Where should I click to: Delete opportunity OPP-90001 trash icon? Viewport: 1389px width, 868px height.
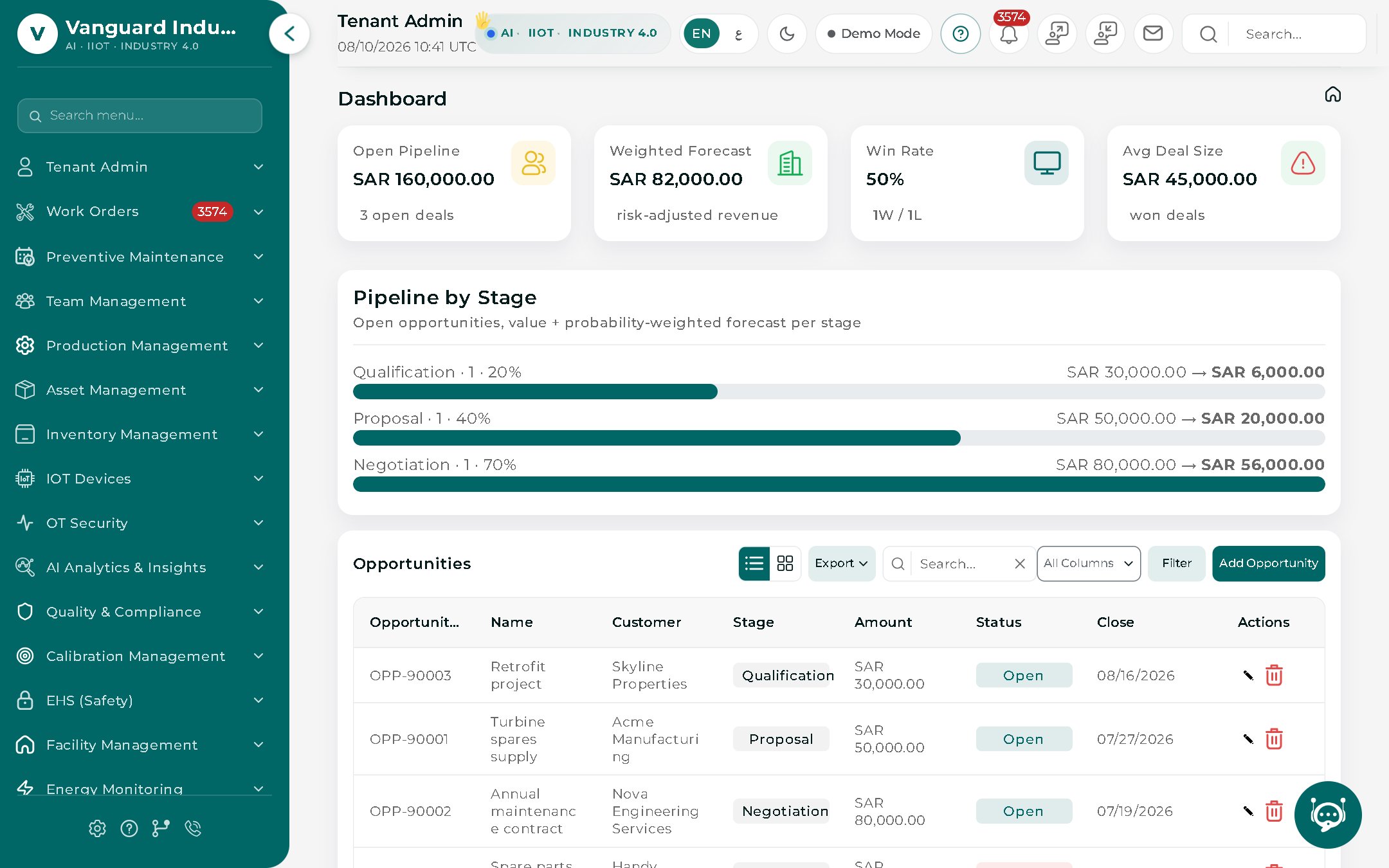pyautogui.click(x=1274, y=739)
